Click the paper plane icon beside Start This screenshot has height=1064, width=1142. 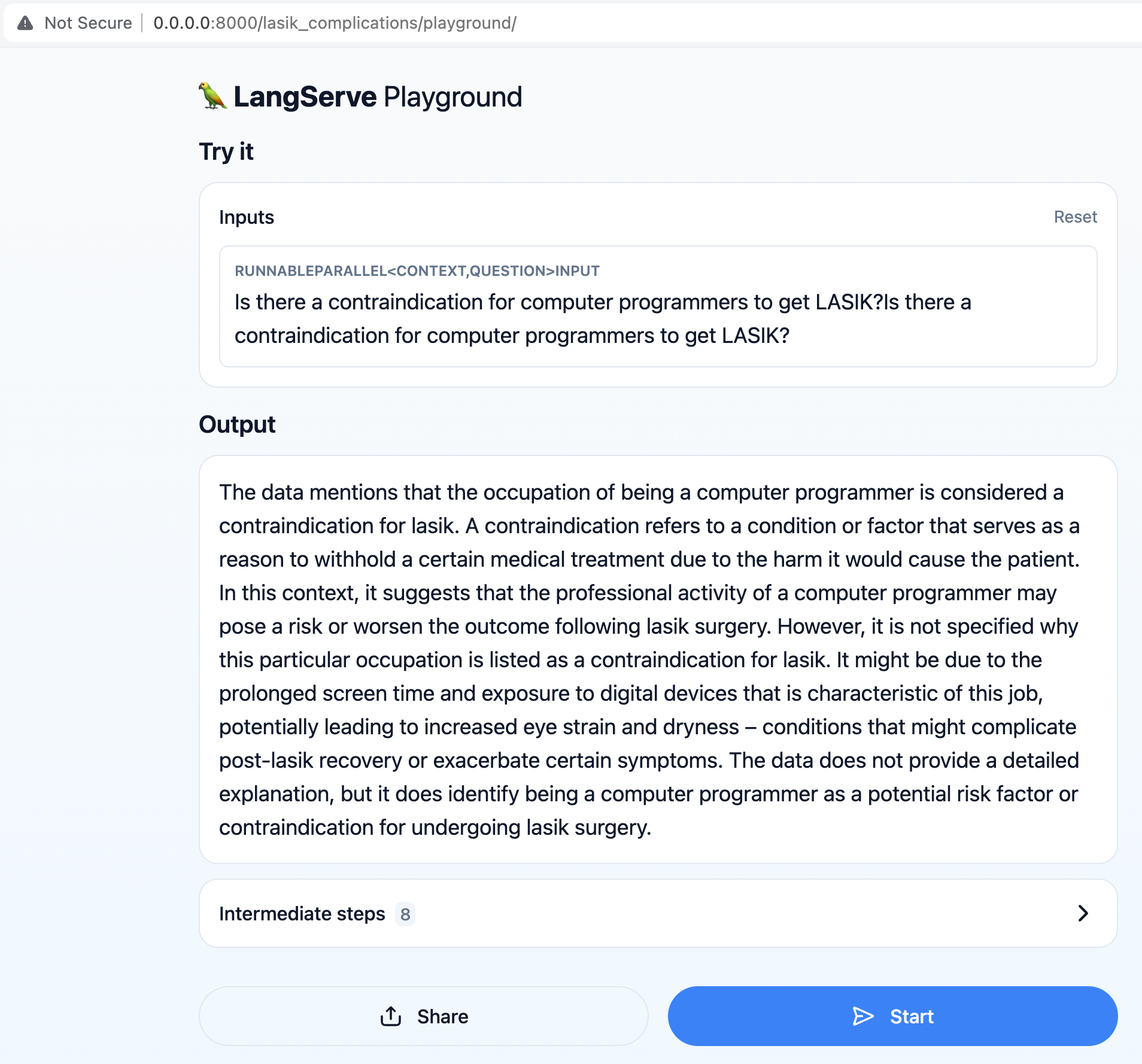[x=862, y=1016]
